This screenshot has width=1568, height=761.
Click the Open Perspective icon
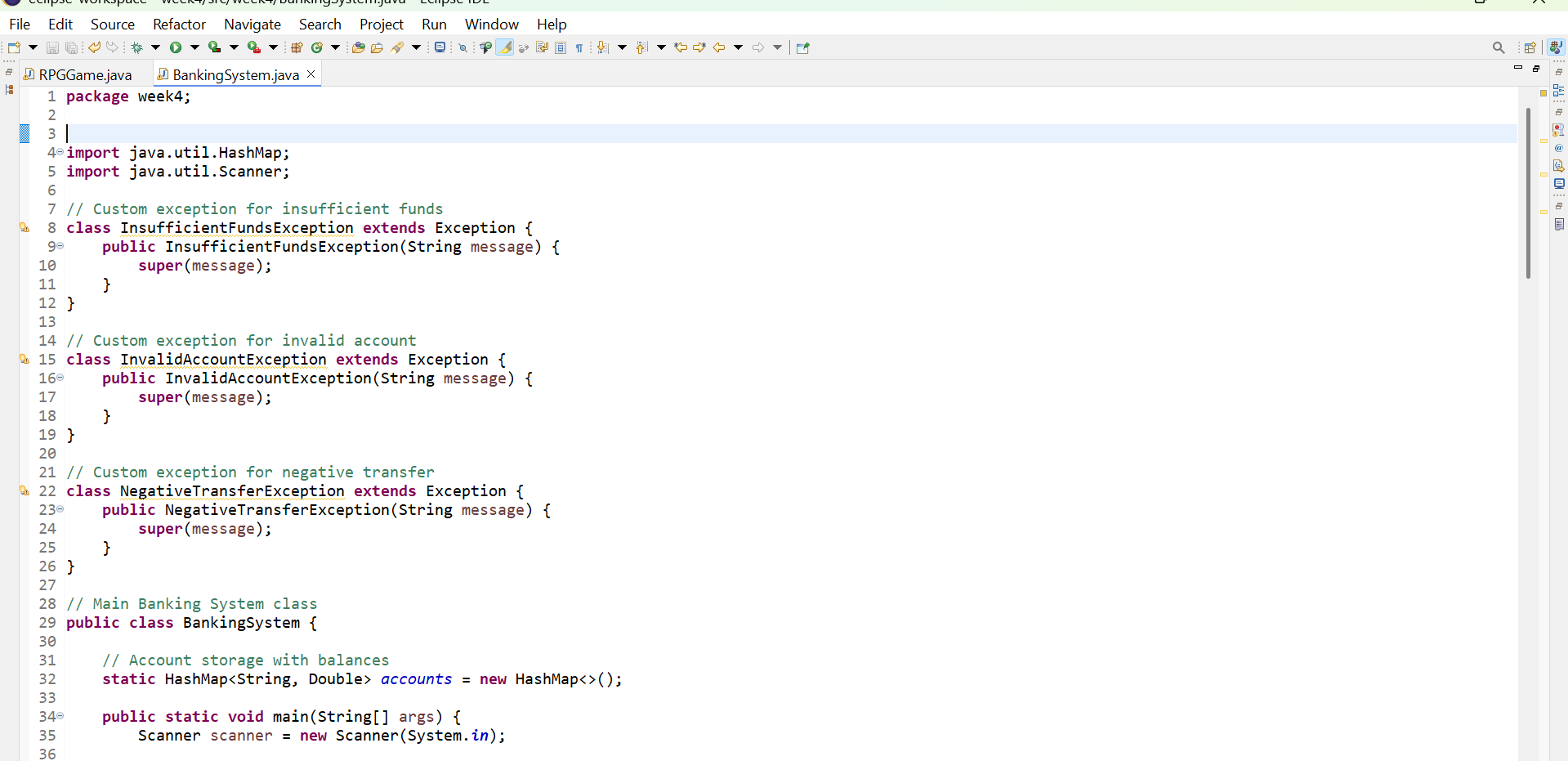[1530, 48]
